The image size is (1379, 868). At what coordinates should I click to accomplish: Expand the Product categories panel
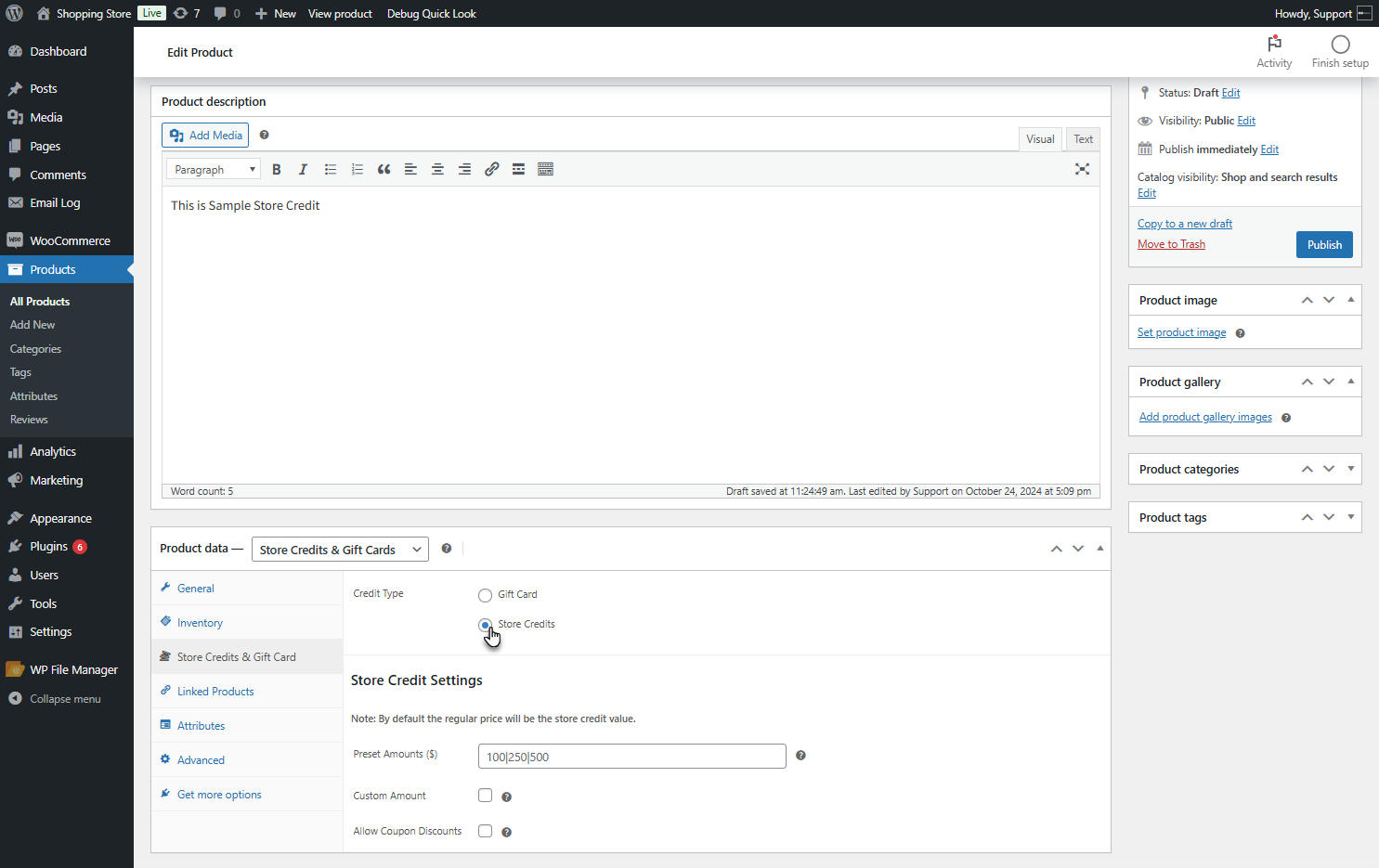[x=1350, y=469]
